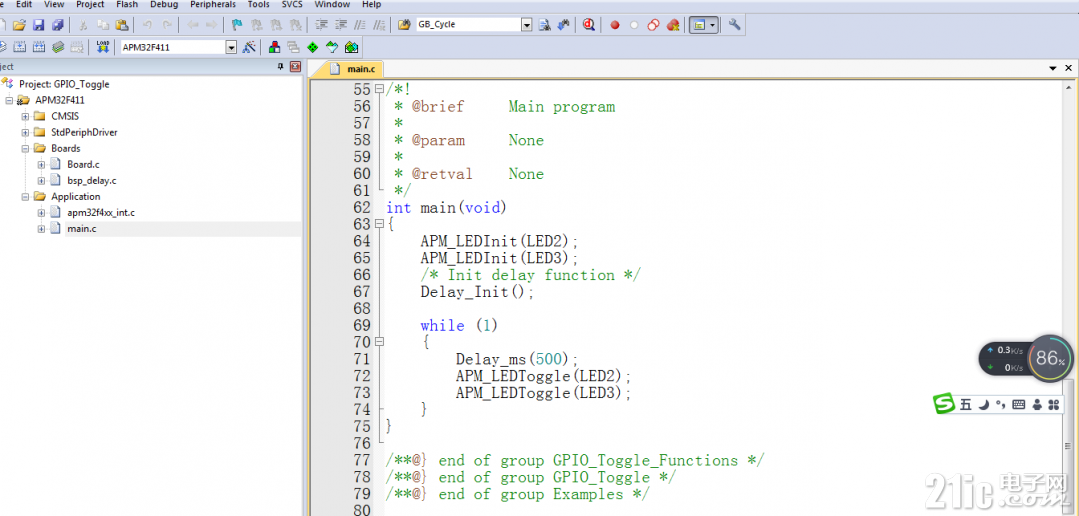Image resolution: width=1079 pixels, height=516 pixels.
Task: Collapse the Boards folder
Action: pyautogui.click(x=25, y=149)
